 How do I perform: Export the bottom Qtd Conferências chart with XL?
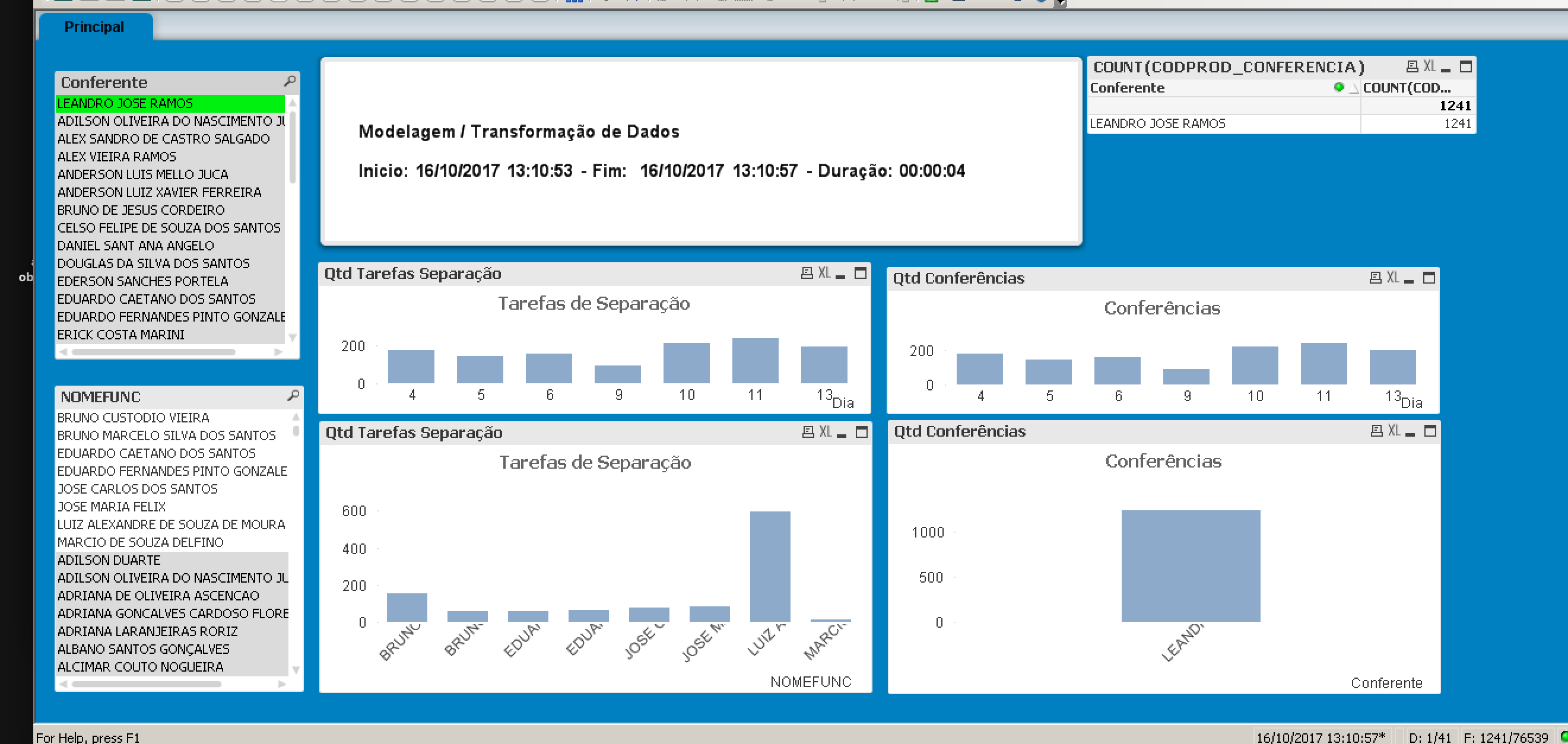(1394, 431)
